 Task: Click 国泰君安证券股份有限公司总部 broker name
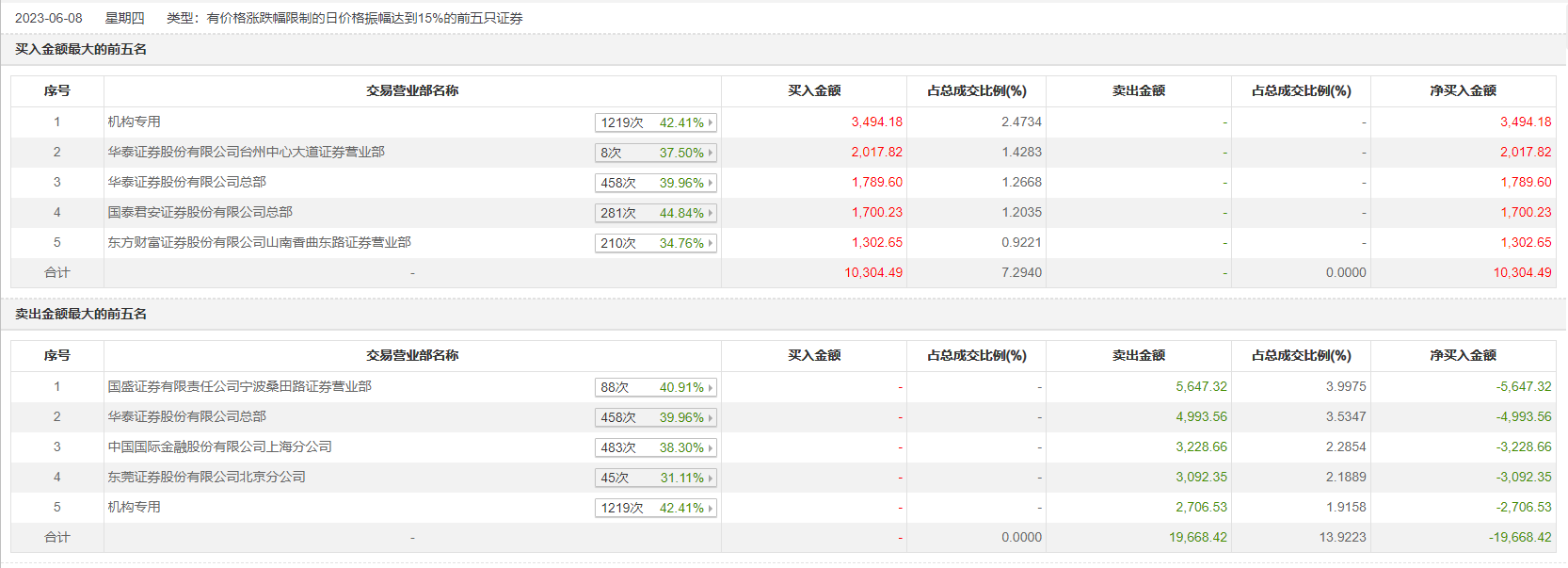coord(200,212)
